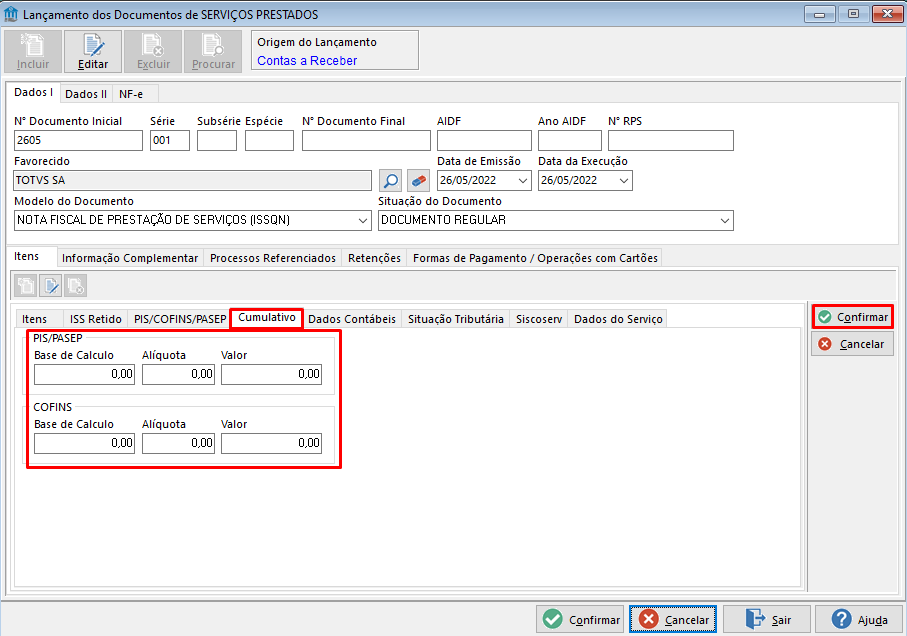Click PIS/PASEP Base de Calculo field
907x636 pixels.
point(84,374)
